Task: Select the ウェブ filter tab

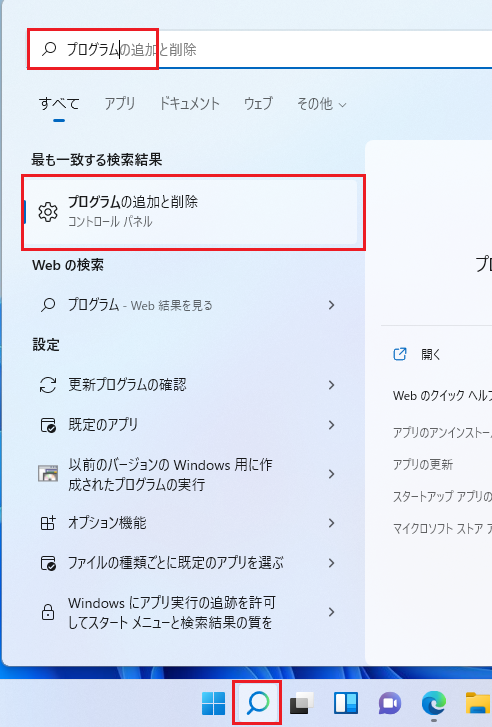Action: coord(258,103)
